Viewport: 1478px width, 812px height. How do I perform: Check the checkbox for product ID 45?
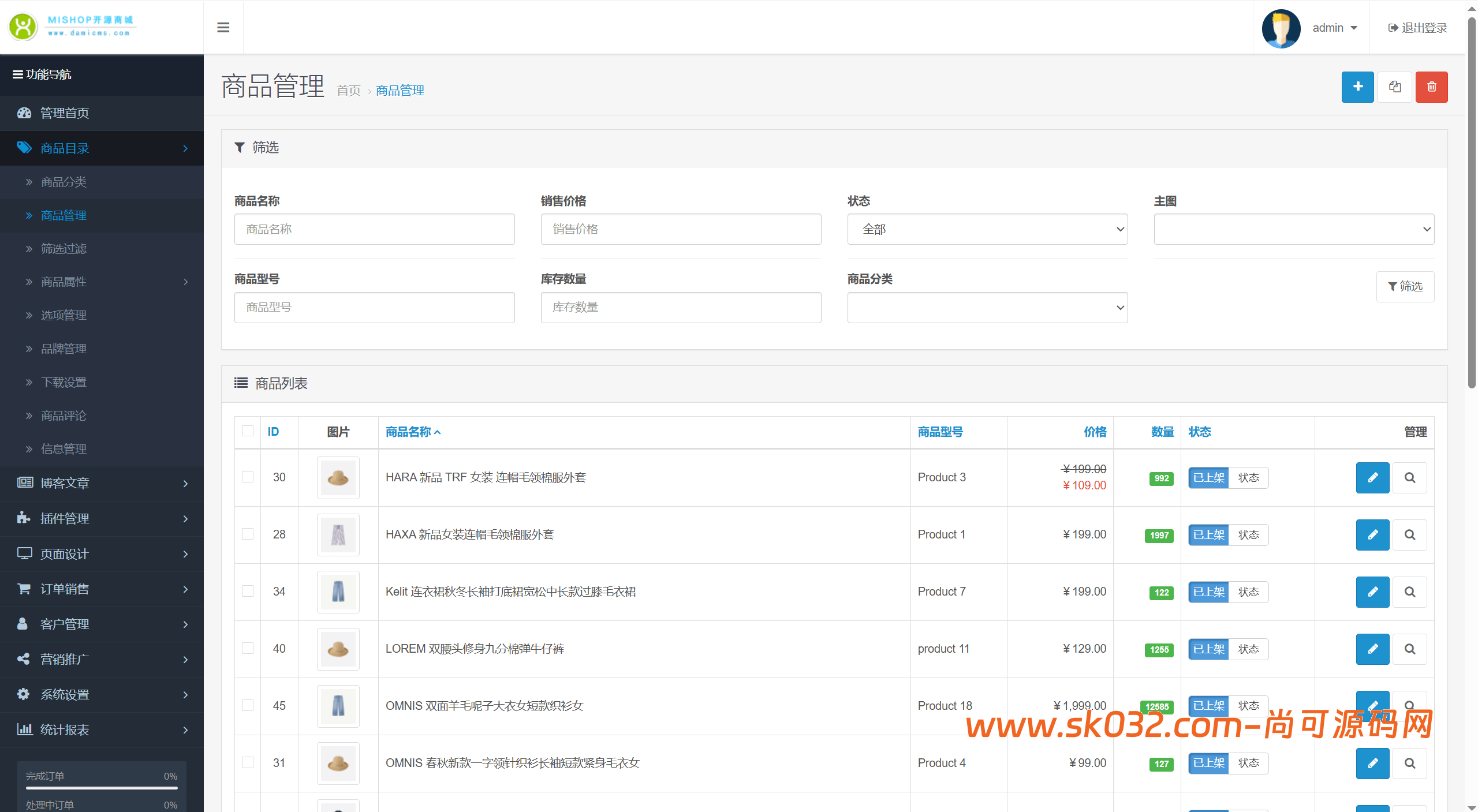pos(248,705)
